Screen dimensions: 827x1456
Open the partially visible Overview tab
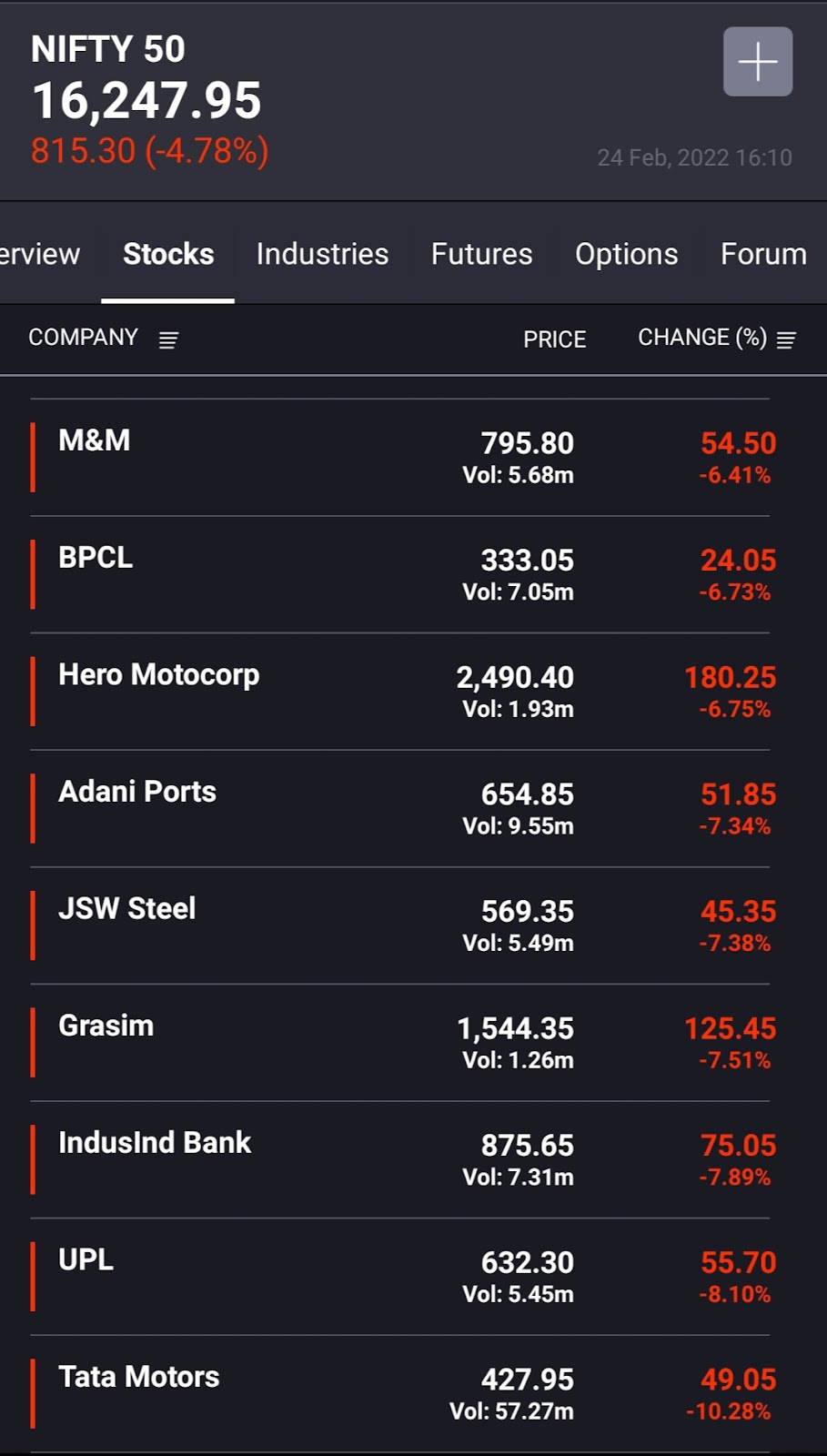pos(40,254)
